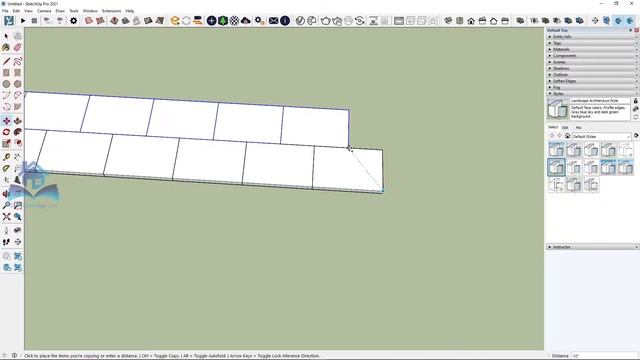Expand the Tags panel
The image size is (640, 360).
click(x=592, y=43)
